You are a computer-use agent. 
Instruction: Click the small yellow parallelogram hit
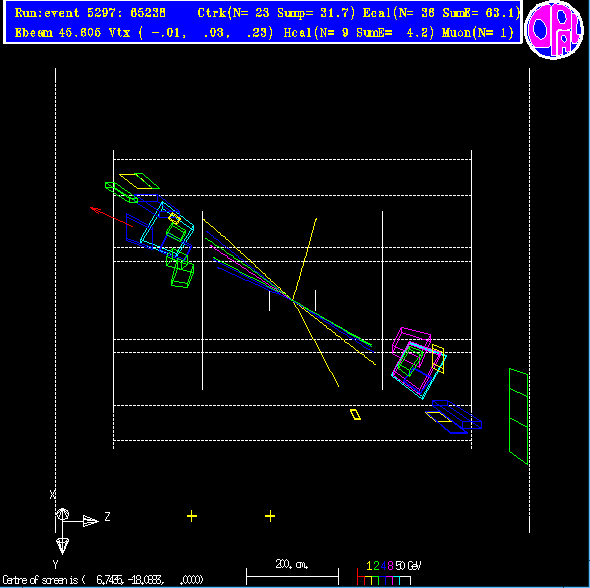[x=355, y=414]
